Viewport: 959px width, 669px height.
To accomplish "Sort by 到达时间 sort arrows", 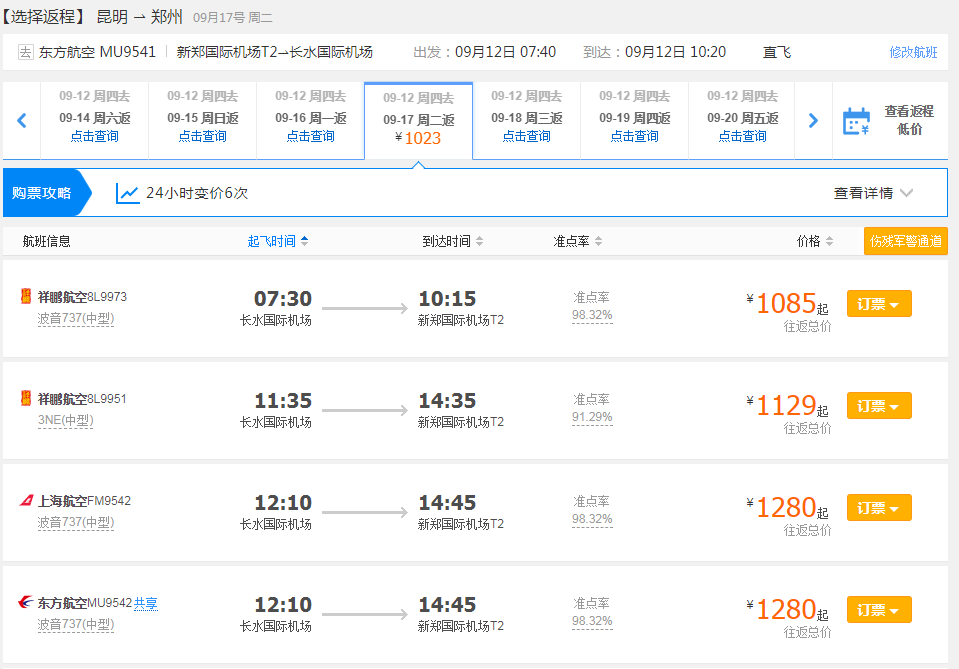I will (480, 241).
